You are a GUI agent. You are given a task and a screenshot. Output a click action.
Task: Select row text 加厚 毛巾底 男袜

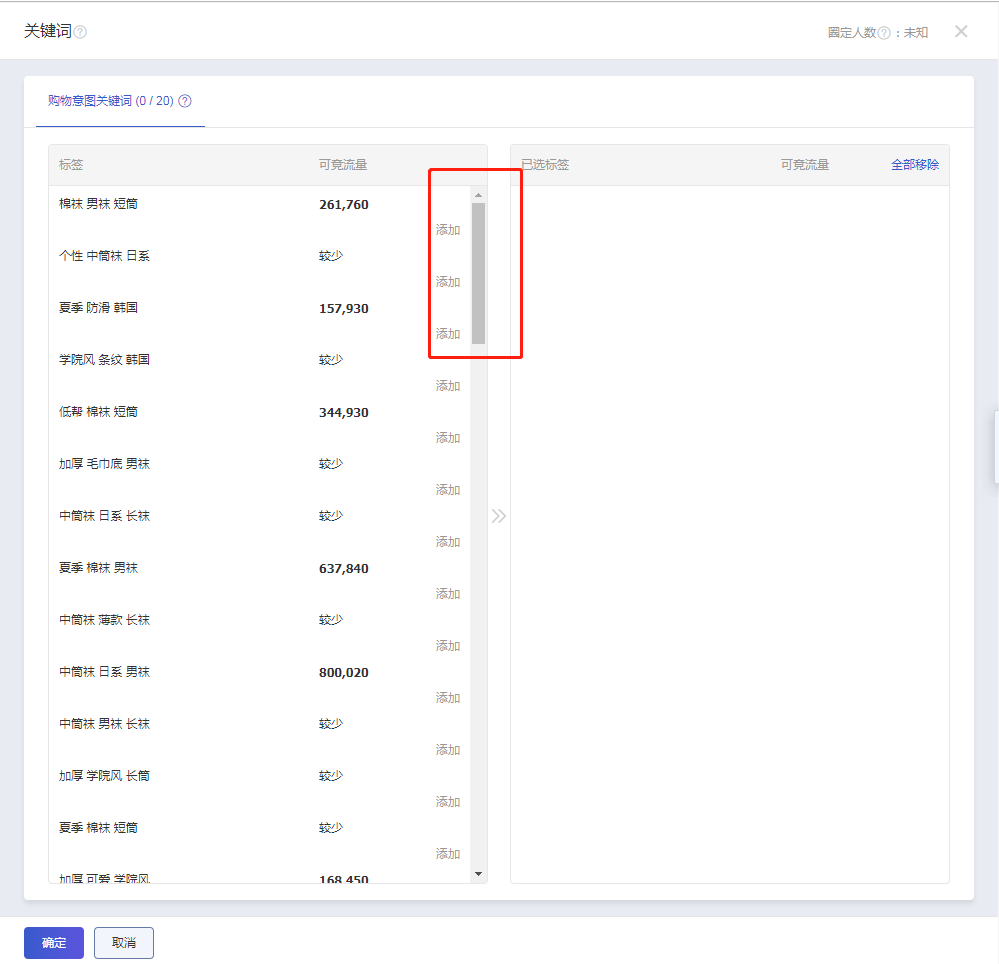click(x=104, y=464)
